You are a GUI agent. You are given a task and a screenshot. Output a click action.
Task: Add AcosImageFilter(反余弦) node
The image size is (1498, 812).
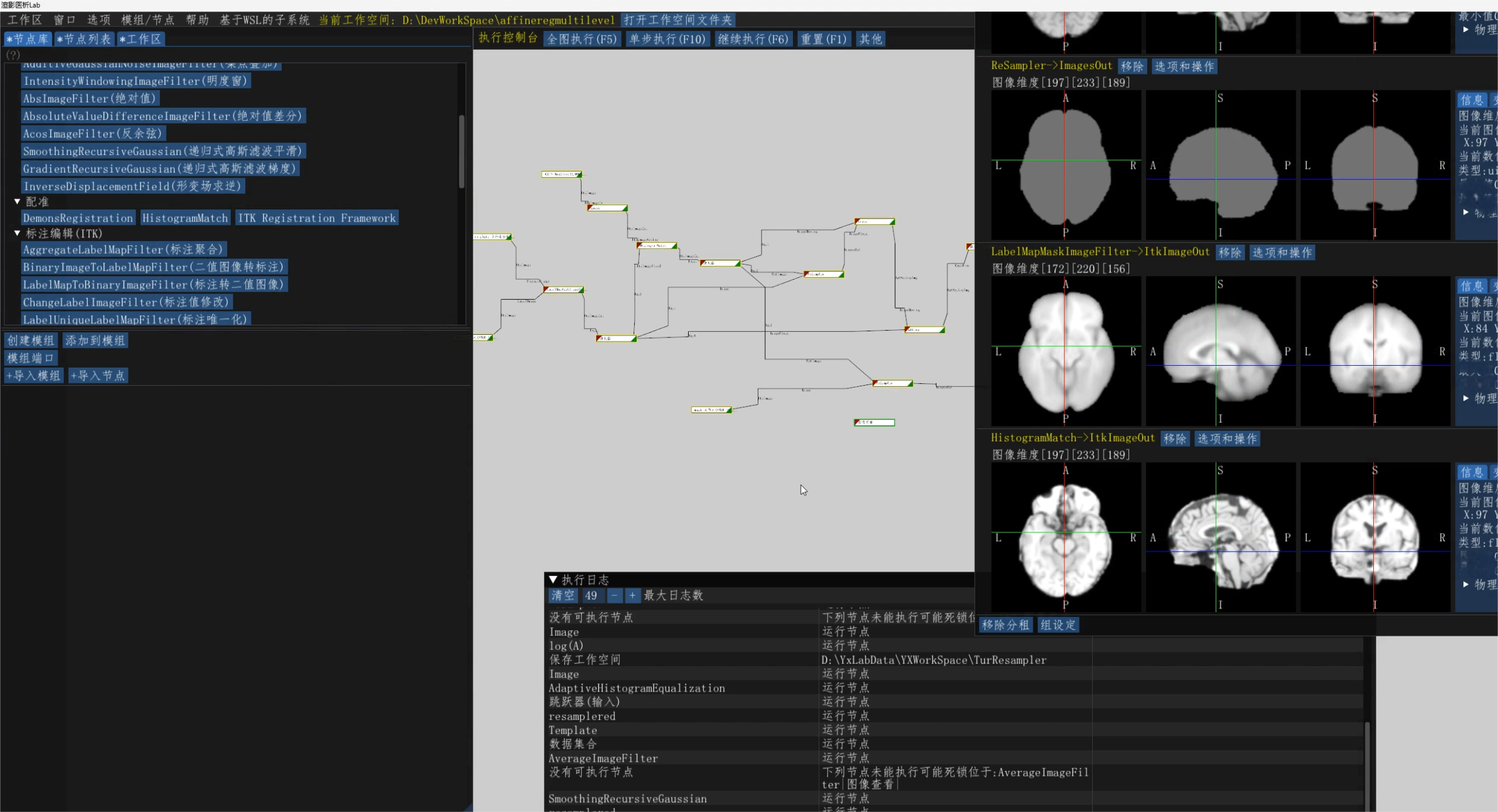(93, 133)
